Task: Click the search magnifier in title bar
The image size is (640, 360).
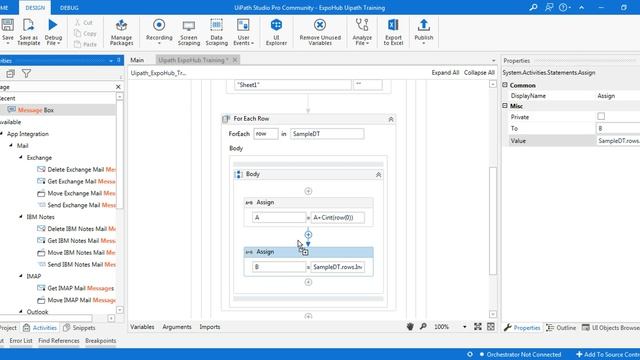Action: [x=533, y=7]
